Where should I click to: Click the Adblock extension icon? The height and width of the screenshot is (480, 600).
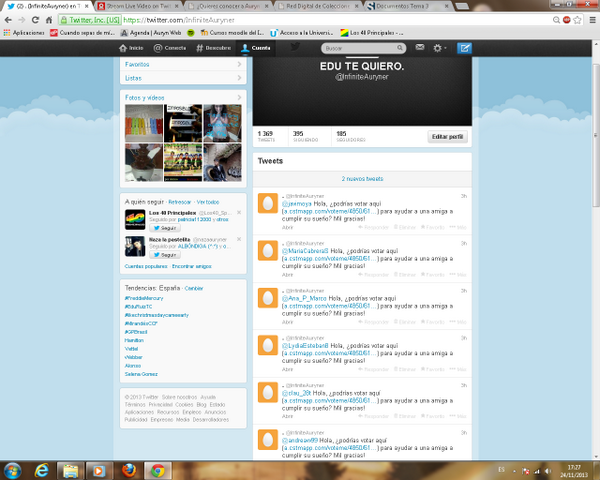[567, 20]
